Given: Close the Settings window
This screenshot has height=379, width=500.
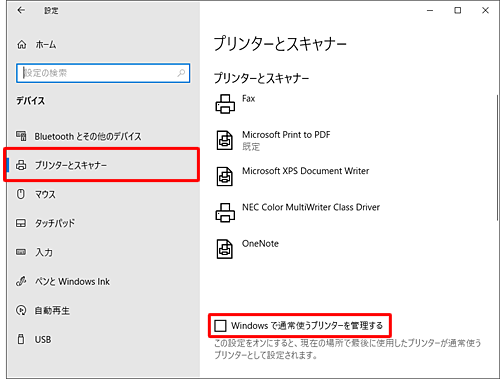Looking at the screenshot, I should tap(485, 10).
